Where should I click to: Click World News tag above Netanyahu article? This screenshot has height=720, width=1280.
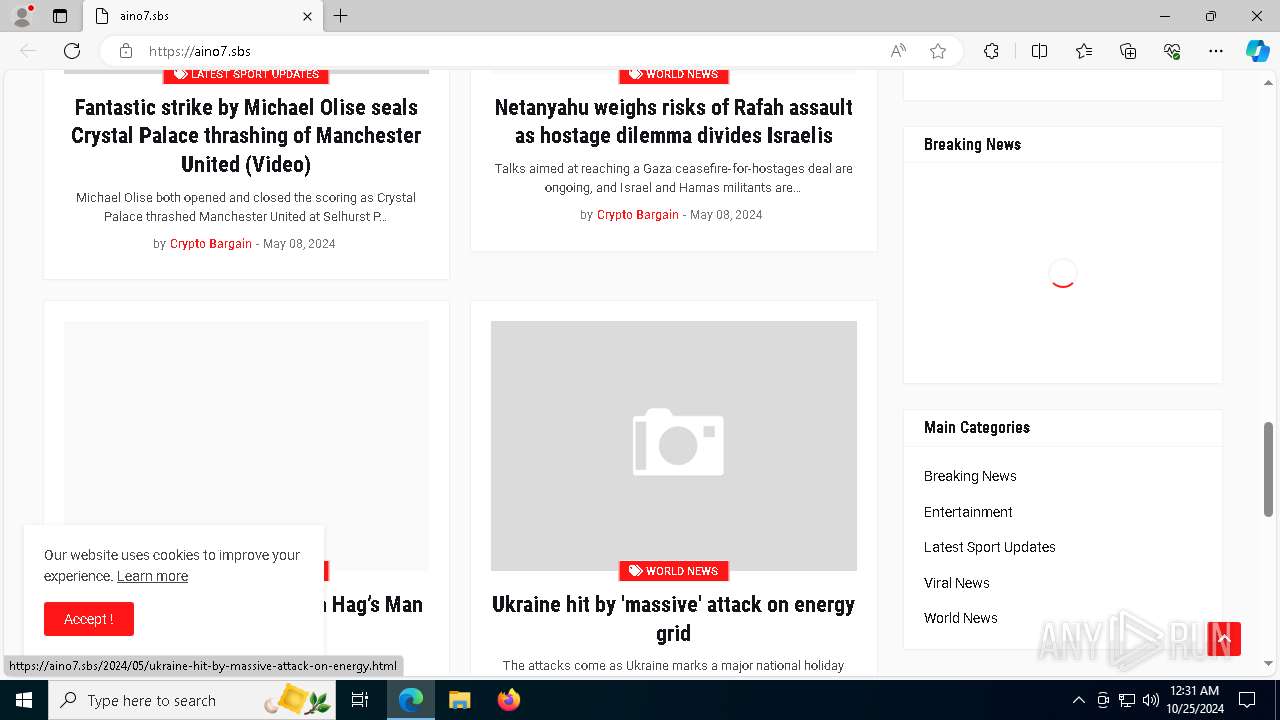pyautogui.click(x=674, y=74)
